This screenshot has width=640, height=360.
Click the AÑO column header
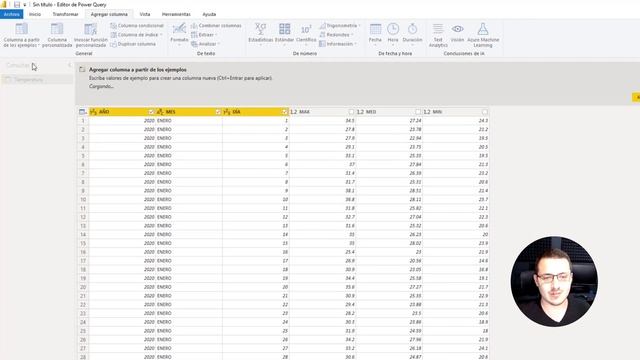pyautogui.click(x=122, y=112)
